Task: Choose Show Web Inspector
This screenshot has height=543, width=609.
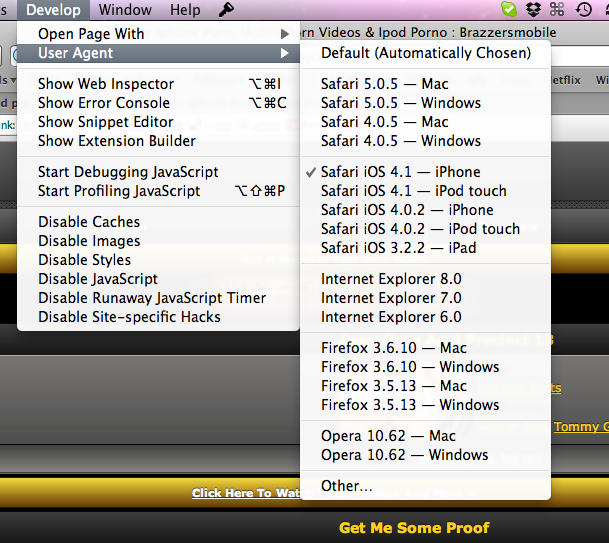Action: click(x=106, y=84)
